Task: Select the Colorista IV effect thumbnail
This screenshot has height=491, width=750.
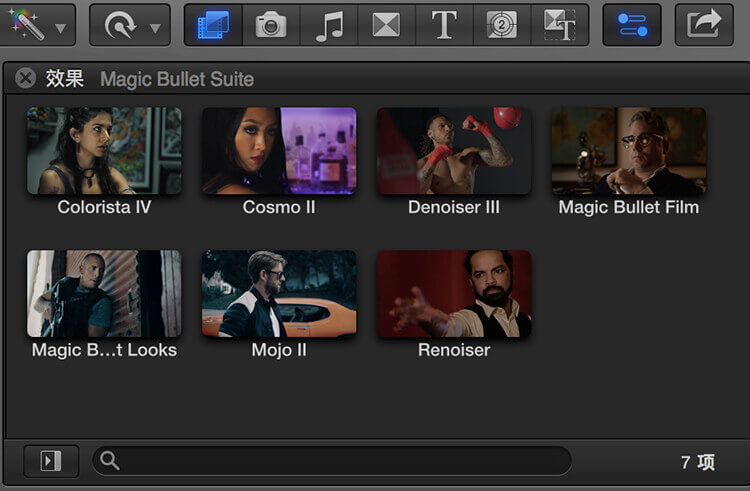Action: (x=104, y=151)
